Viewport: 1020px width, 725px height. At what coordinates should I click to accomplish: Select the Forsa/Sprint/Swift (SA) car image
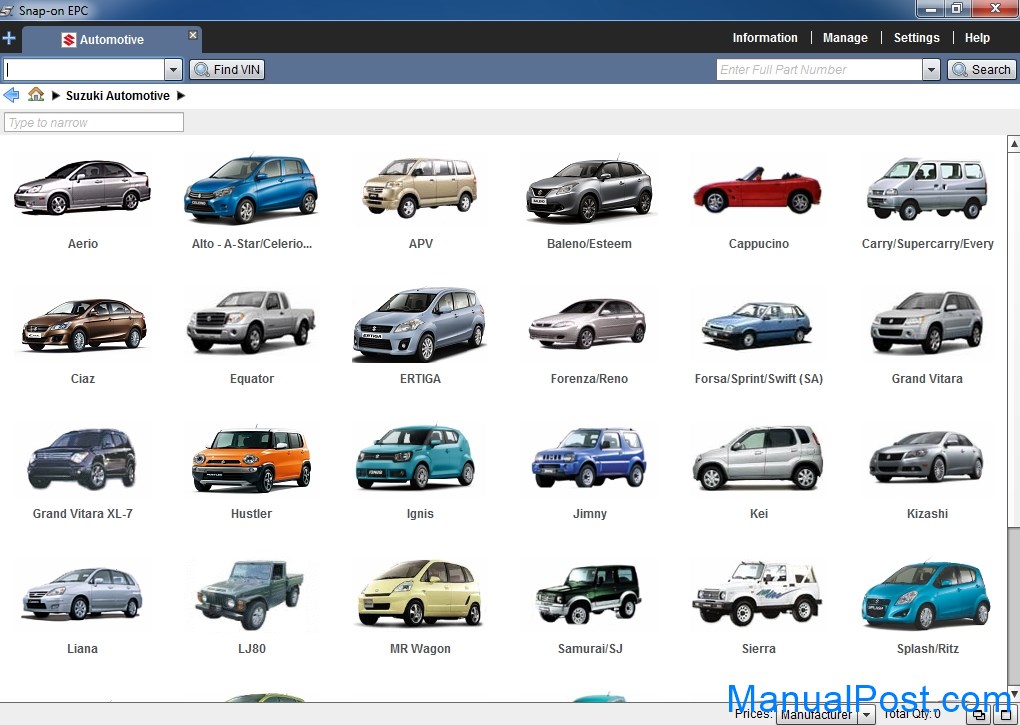(757, 324)
